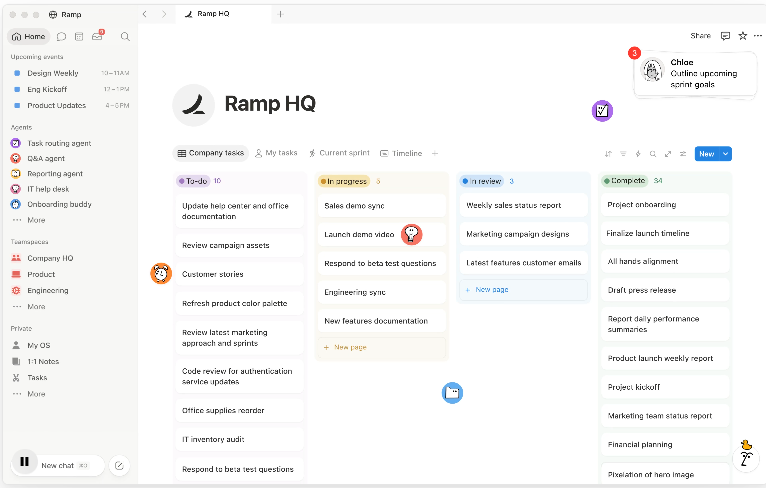Select the Ramp HQ browser tab
The width and height of the screenshot is (766, 488).
coord(223,14)
